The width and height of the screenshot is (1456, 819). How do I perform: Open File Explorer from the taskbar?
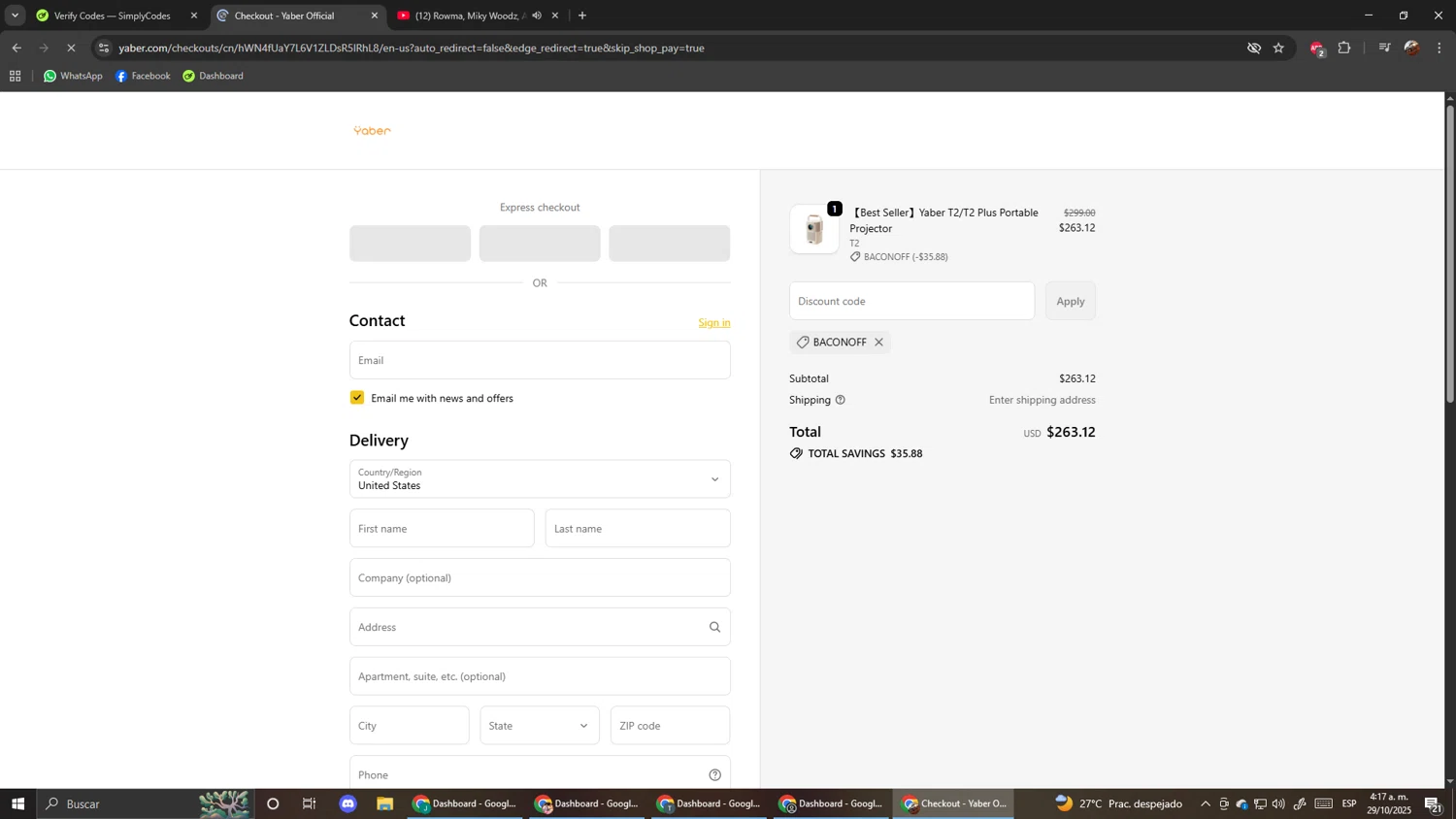tap(385, 803)
